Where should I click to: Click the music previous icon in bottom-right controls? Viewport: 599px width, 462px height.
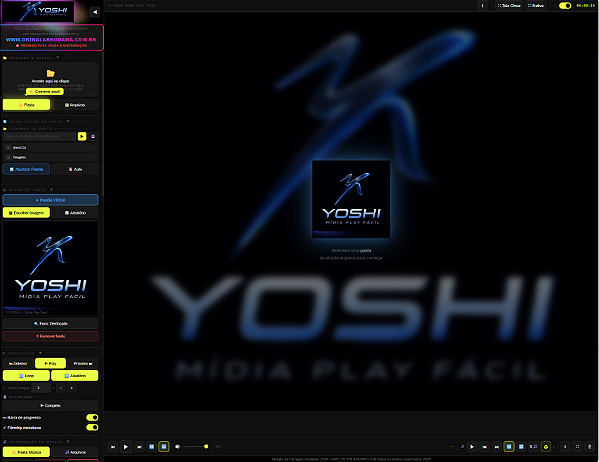pos(484,447)
